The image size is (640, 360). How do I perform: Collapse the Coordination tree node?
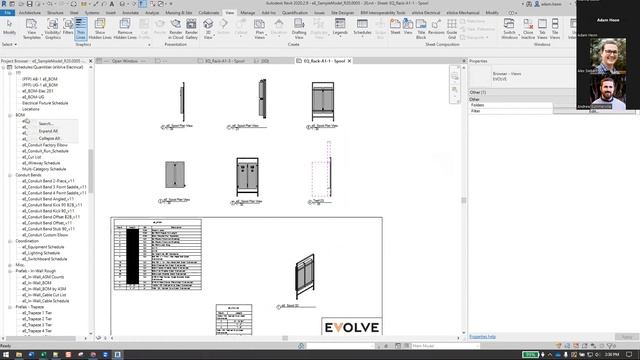point(10,241)
